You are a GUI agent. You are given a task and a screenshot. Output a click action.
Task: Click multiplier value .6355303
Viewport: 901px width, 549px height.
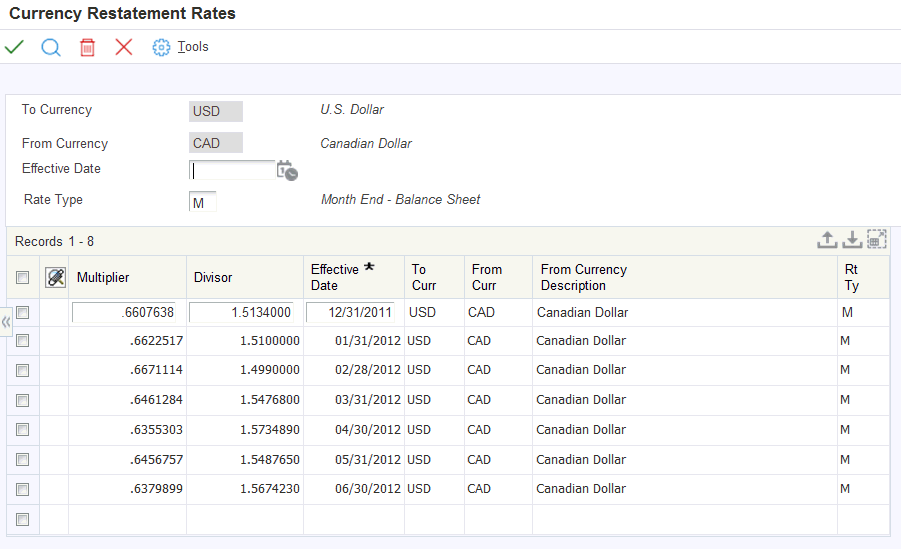tap(156, 429)
